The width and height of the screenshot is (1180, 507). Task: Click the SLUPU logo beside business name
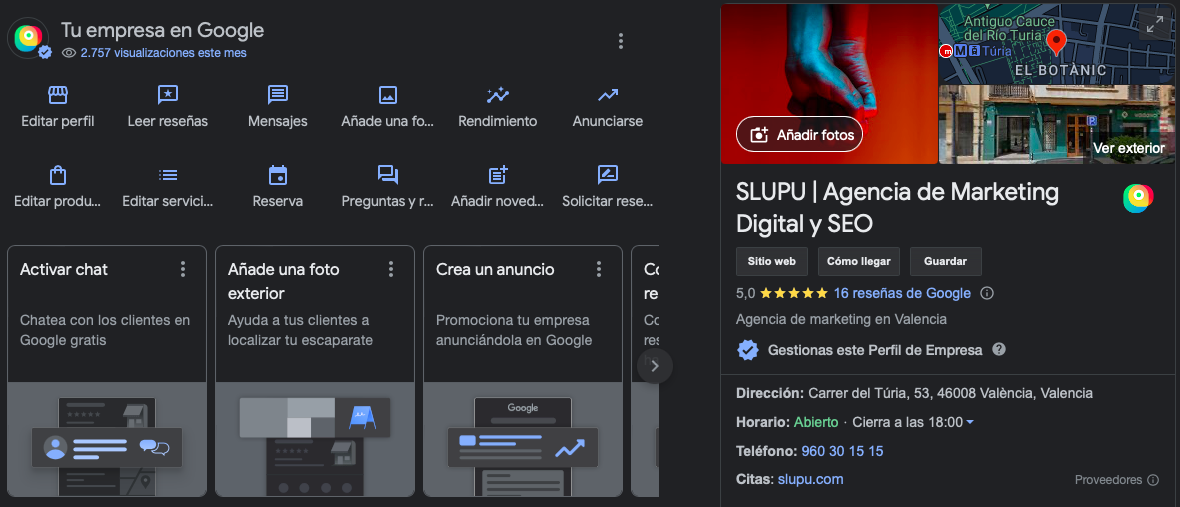pos(1138,198)
